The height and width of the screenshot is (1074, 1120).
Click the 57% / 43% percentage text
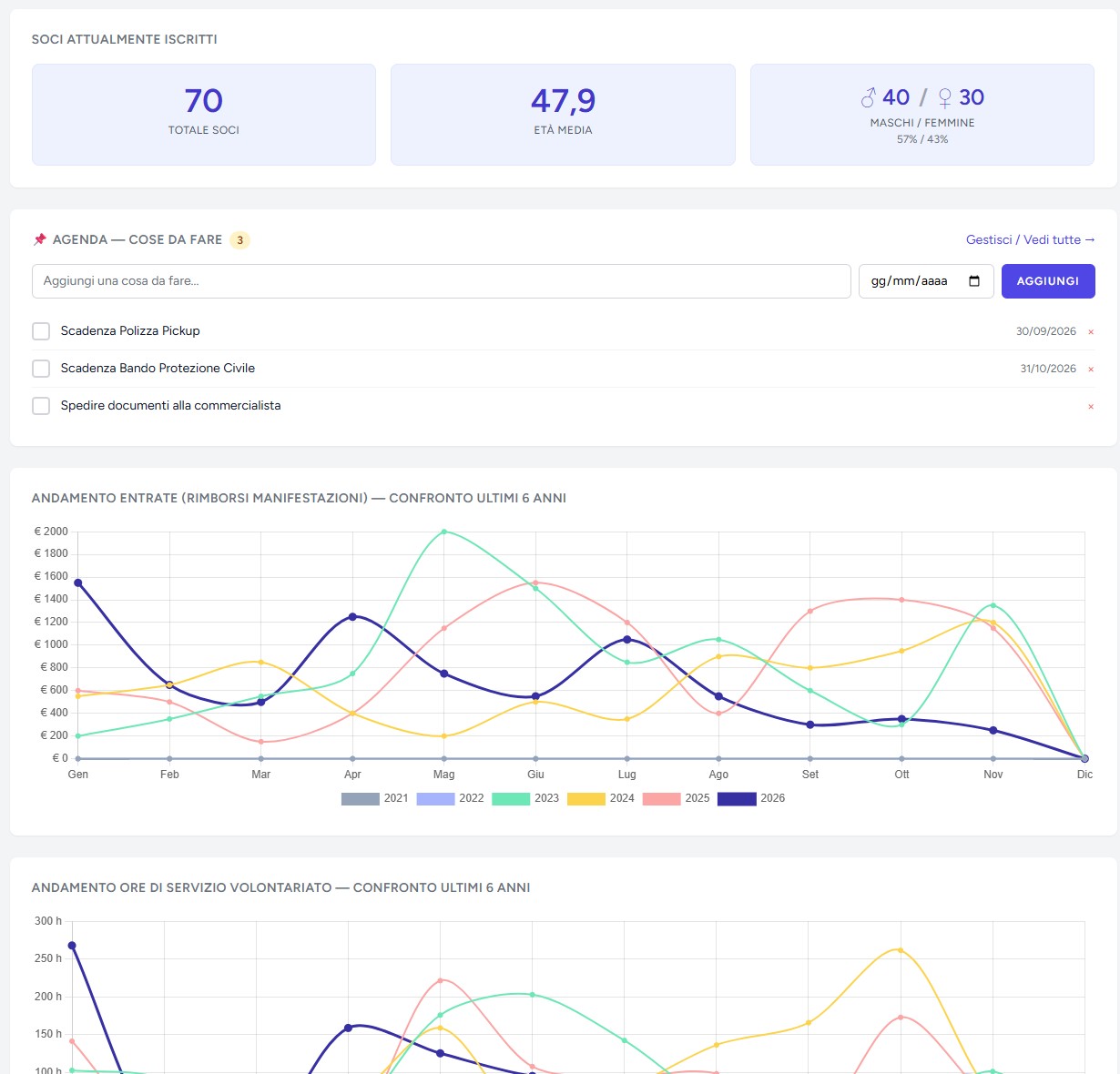click(x=922, y=139)
